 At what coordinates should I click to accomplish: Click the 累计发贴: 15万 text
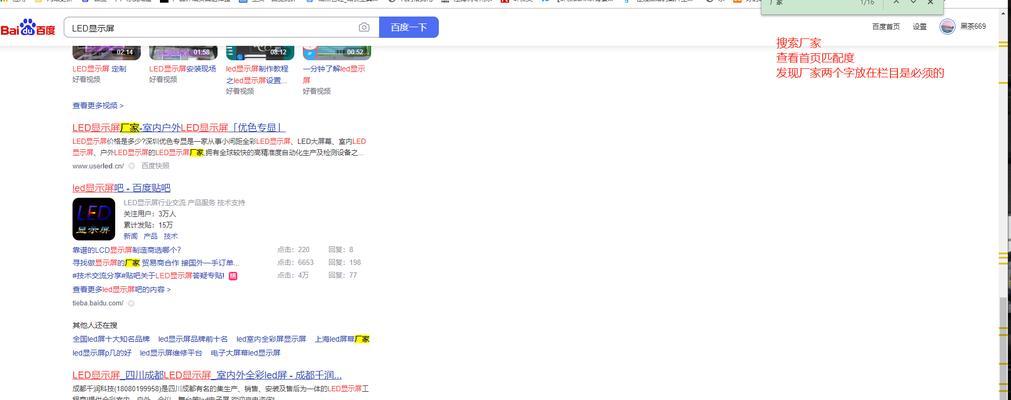pos(148,225)
